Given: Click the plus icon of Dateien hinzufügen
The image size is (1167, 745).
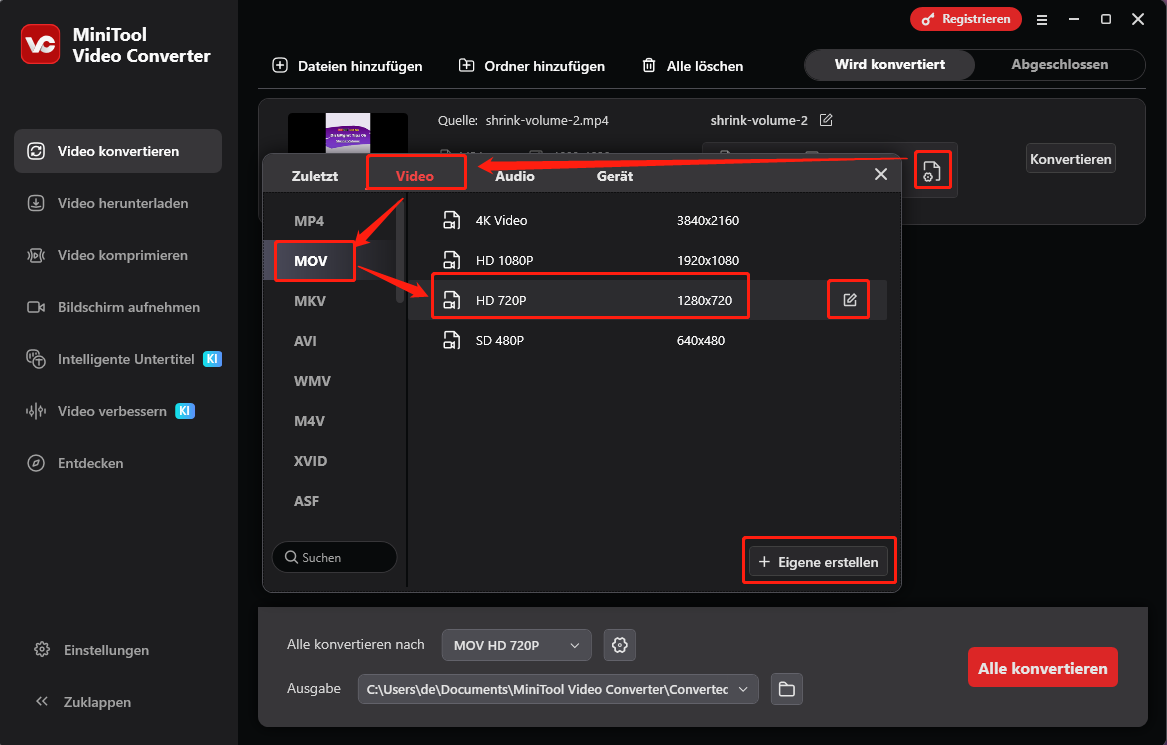Looking at the screenshot, I should click(280, 65).
